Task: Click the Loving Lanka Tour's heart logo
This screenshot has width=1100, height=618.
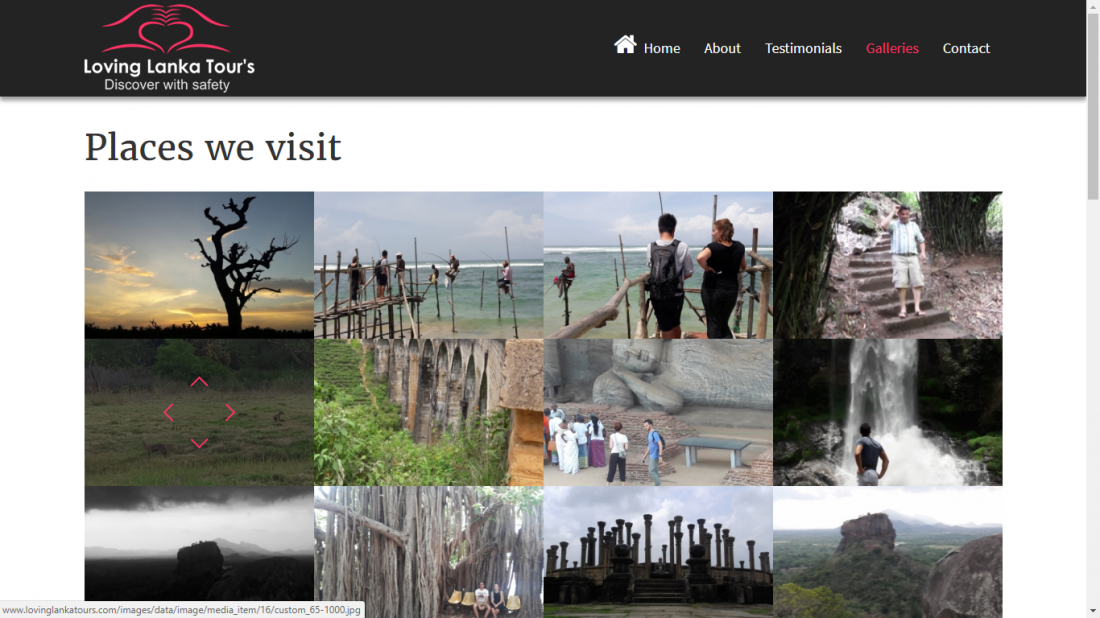Action: click(168, 48)
